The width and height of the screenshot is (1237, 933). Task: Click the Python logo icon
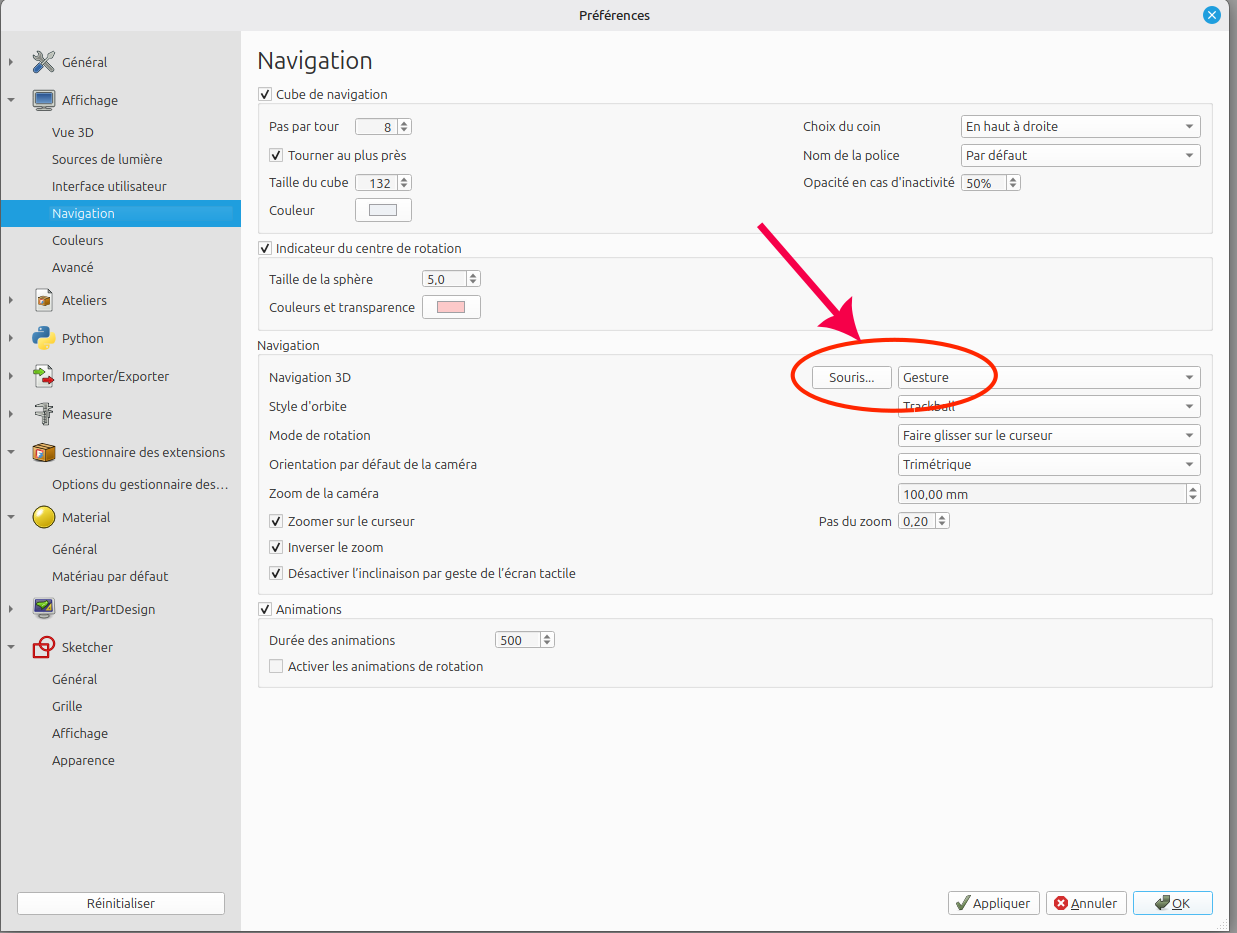[x=43, y=338]
